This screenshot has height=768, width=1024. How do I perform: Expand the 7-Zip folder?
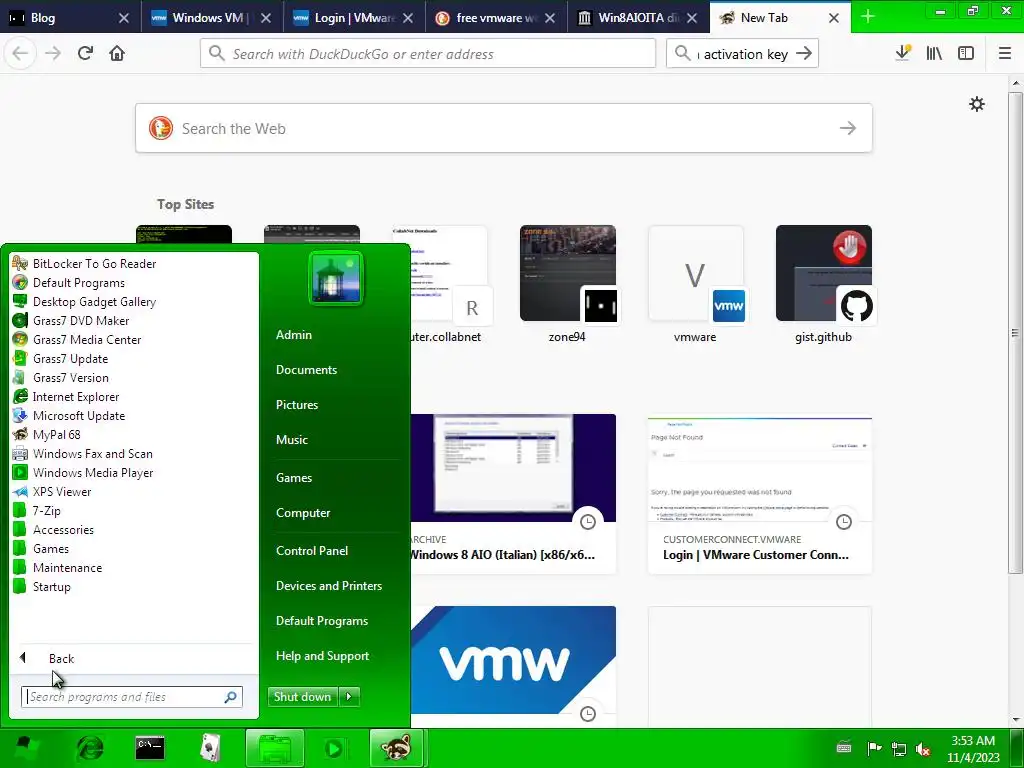coord(37,510)
